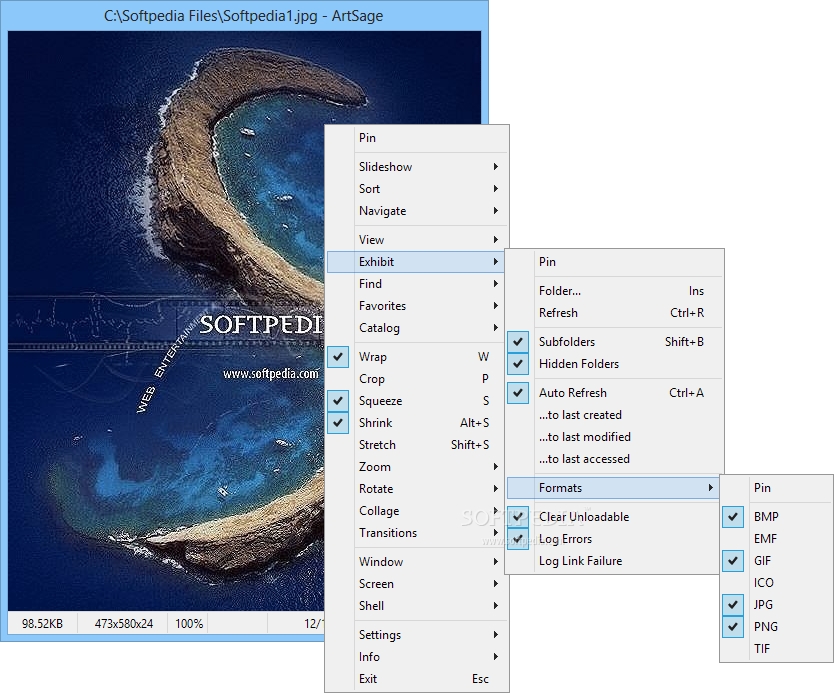Click Pin in the main context menu

pos(416,138)
